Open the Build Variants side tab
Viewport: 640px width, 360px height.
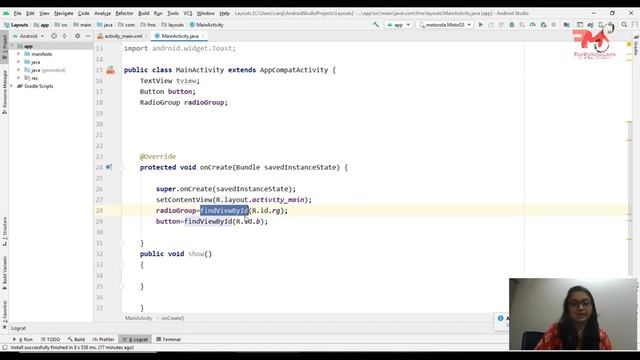pyautogui.click(x=4, y=272)
